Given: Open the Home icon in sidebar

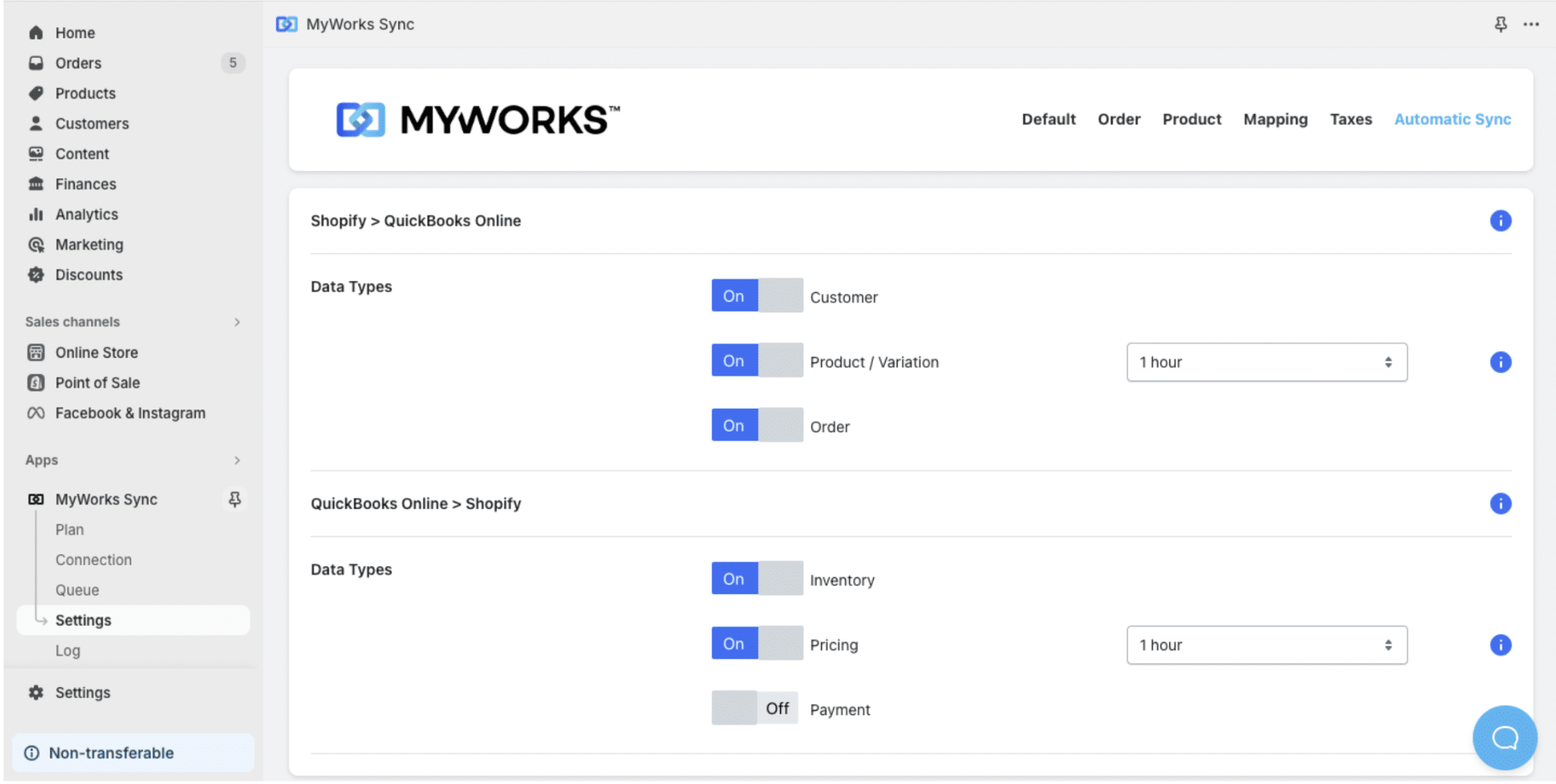Looking at the screenshot, I should [x=35, y=32].
